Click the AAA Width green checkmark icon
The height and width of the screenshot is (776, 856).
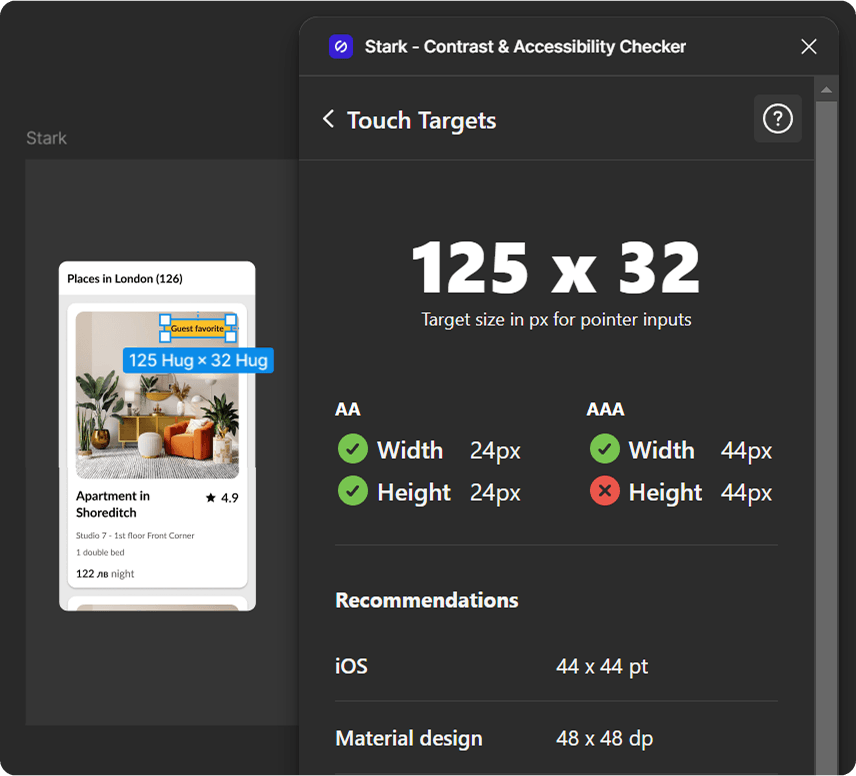604,450
